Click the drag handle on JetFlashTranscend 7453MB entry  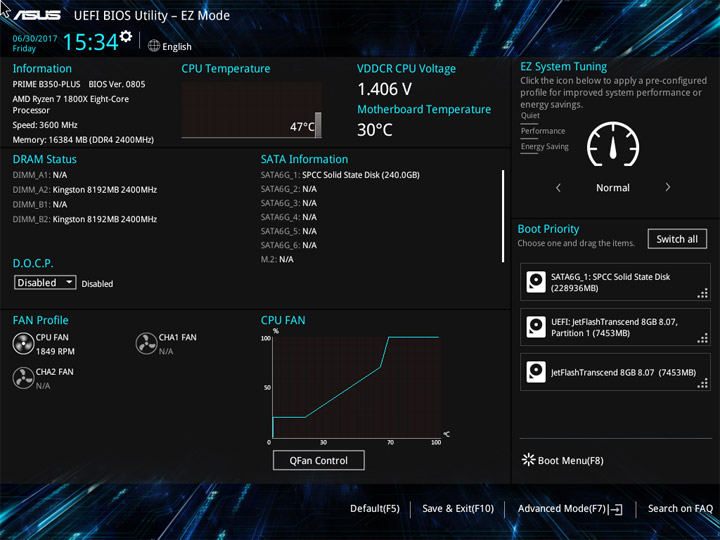[x=703, y=383]
